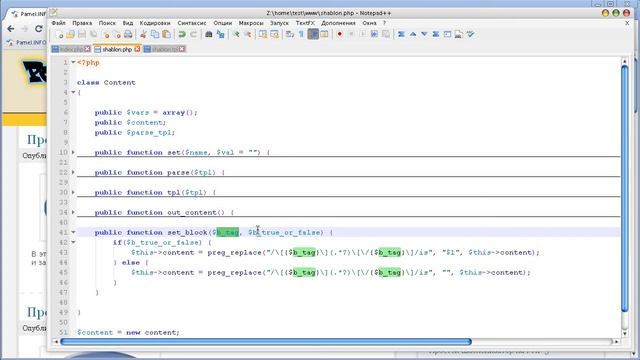Expand the folded set() function on line 10

pos(73,152)
